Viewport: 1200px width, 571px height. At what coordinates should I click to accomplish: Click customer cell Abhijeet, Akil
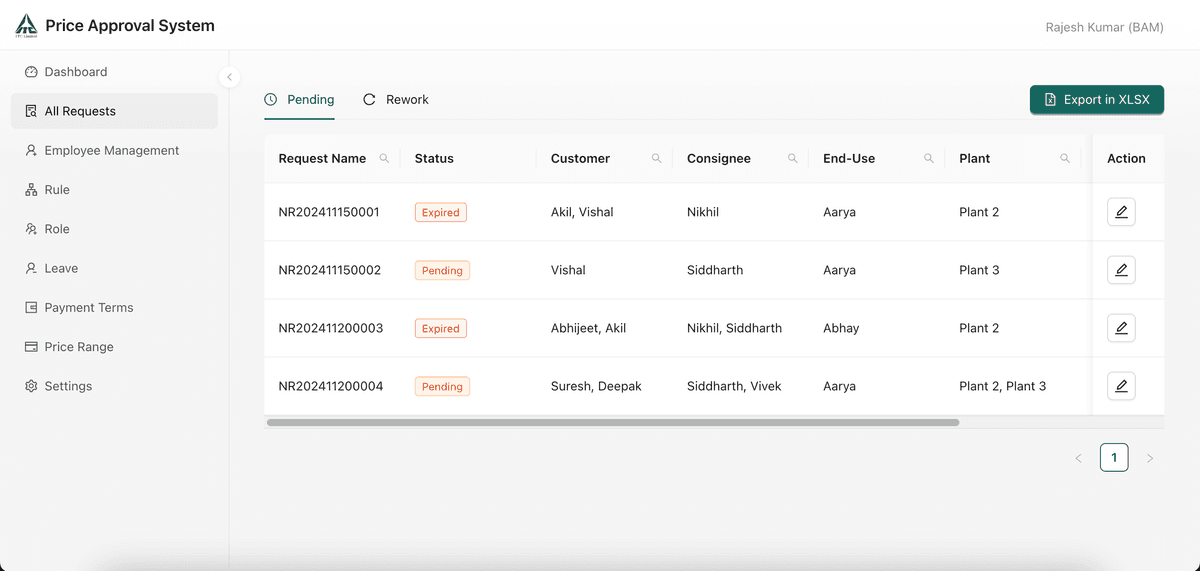(589, 328)
